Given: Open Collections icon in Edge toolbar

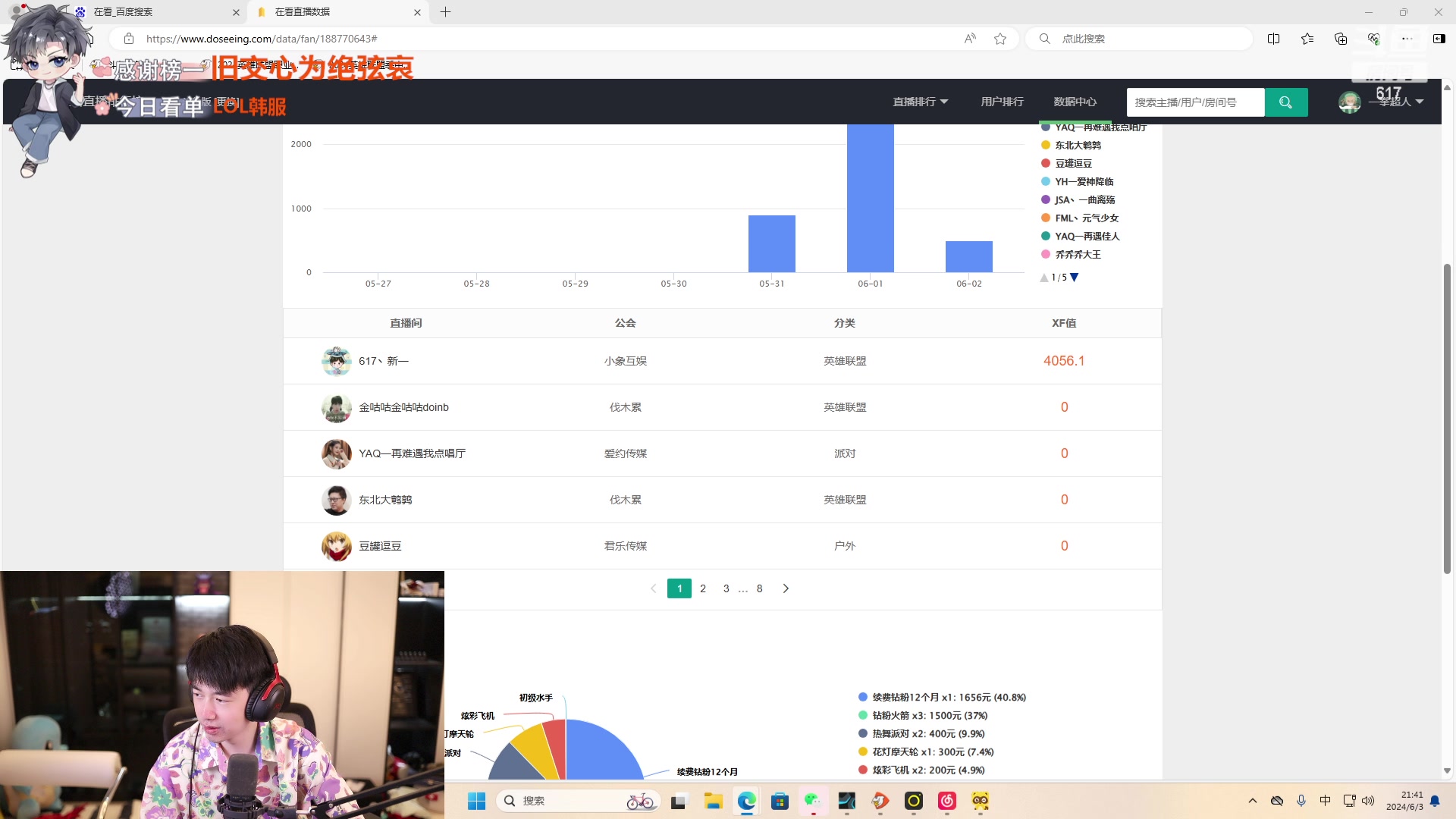Looking at the screenshot, I should 1341,39.
